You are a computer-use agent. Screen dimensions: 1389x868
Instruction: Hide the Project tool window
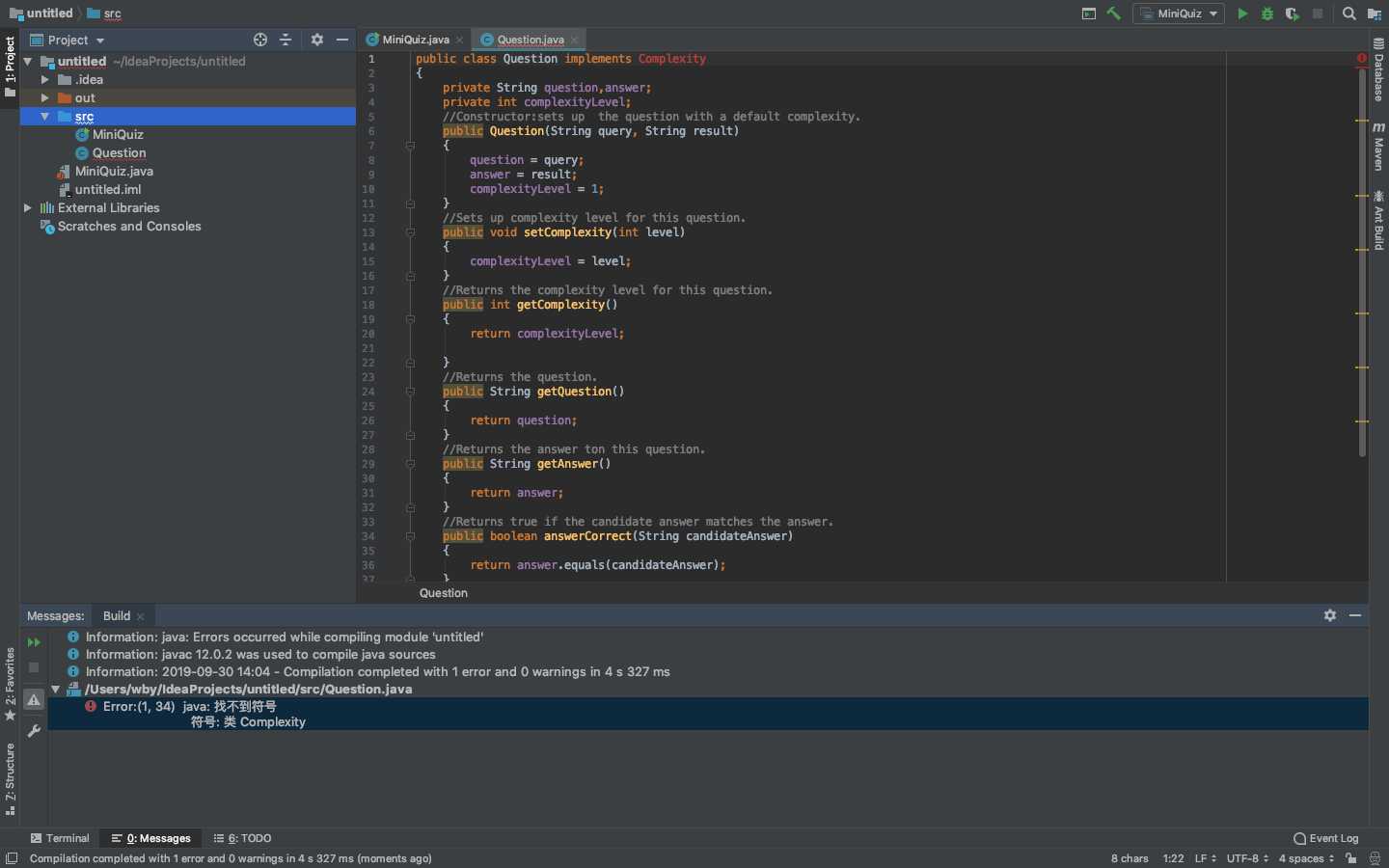coord(341,40)
